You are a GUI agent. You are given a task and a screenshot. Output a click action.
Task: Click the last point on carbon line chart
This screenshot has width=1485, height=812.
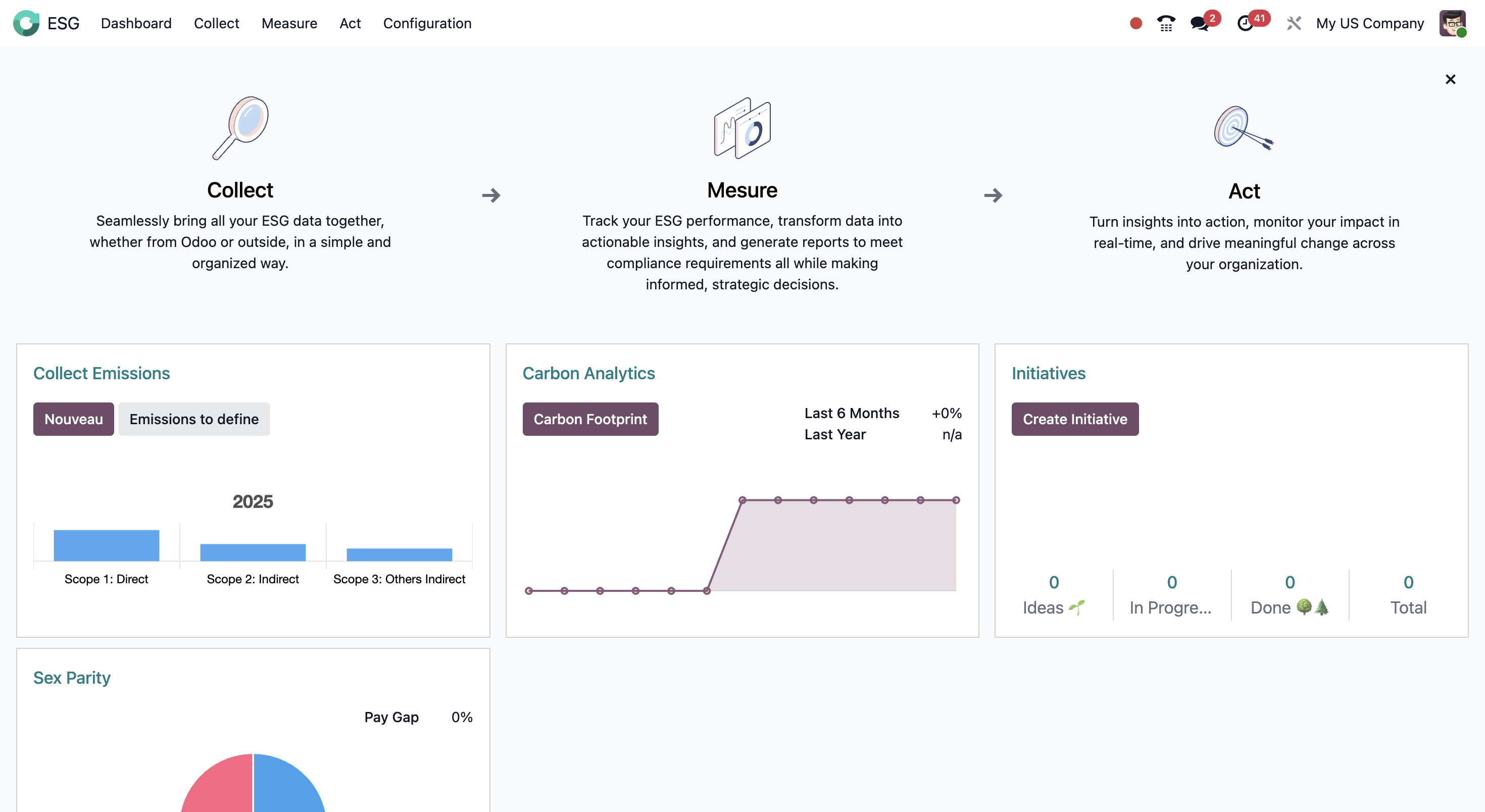(956, 500)
